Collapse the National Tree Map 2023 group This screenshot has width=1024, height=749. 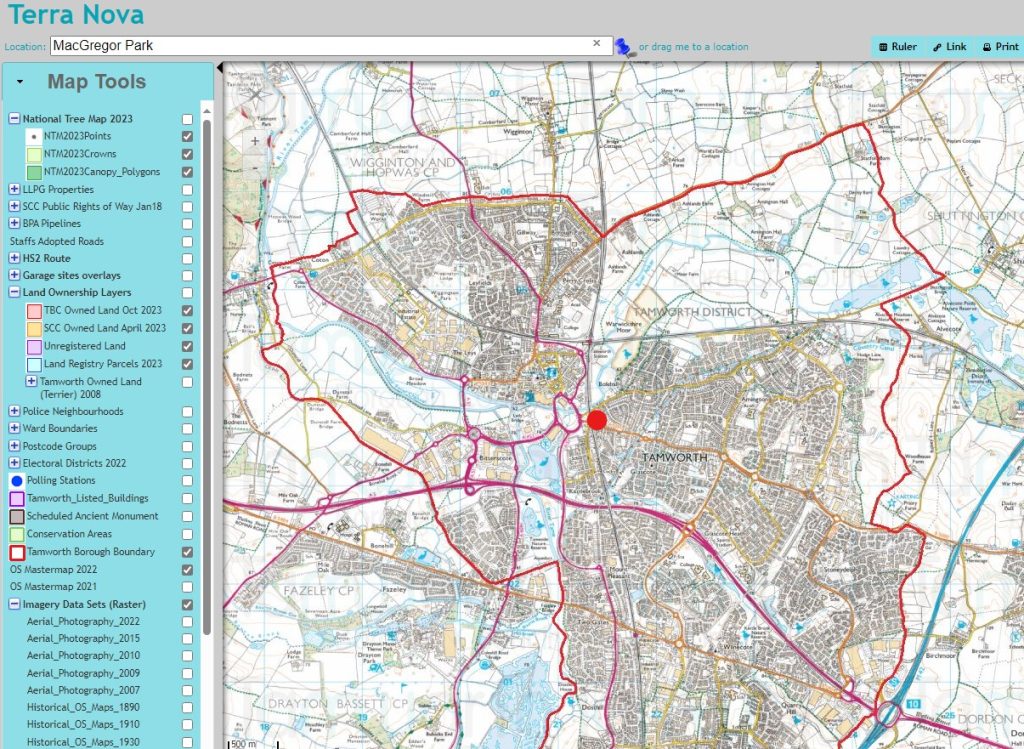tap(14, 119)
